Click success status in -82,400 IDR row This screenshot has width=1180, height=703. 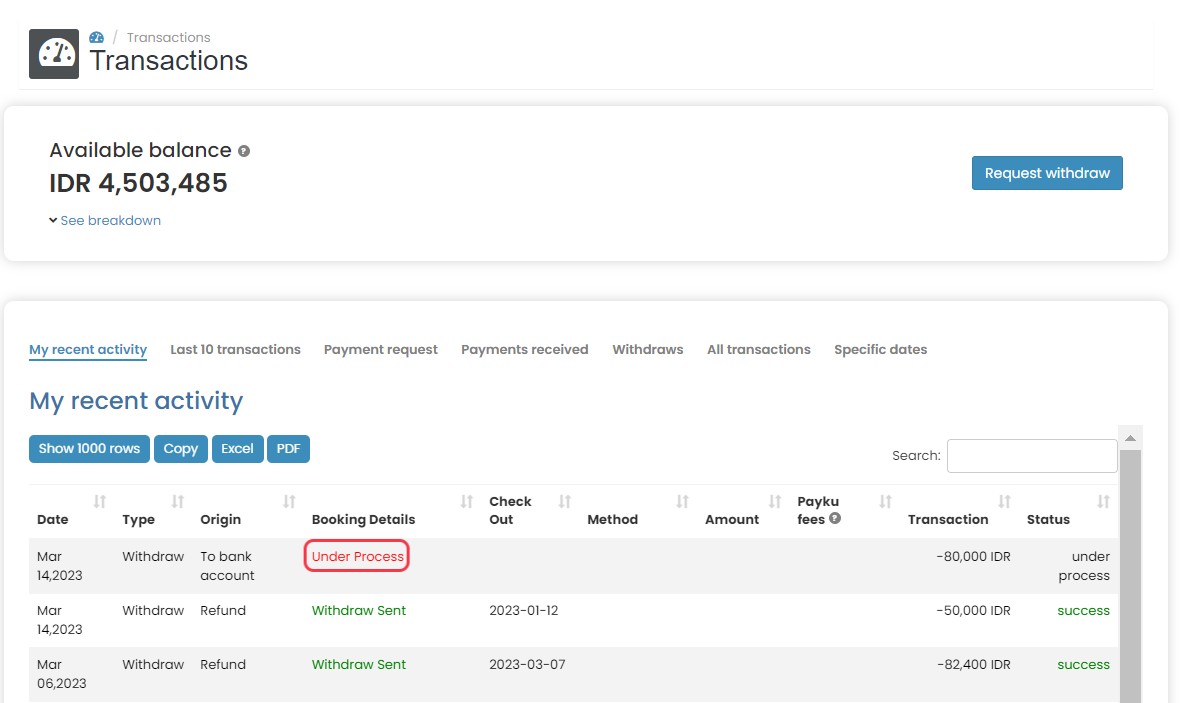tap(1084, 665)
